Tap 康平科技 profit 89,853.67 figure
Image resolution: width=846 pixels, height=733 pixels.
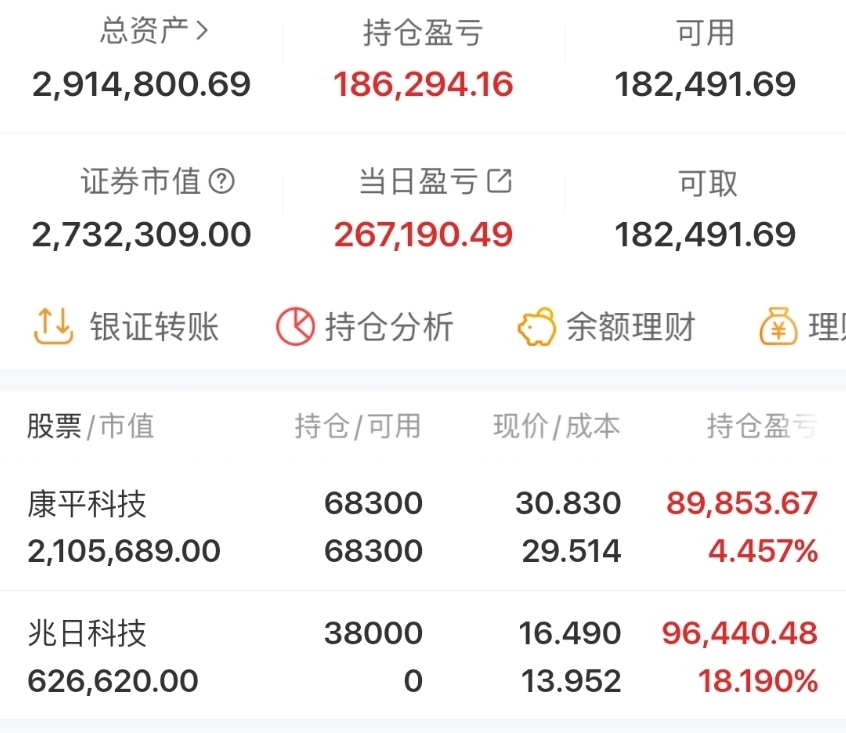[742, 503]
